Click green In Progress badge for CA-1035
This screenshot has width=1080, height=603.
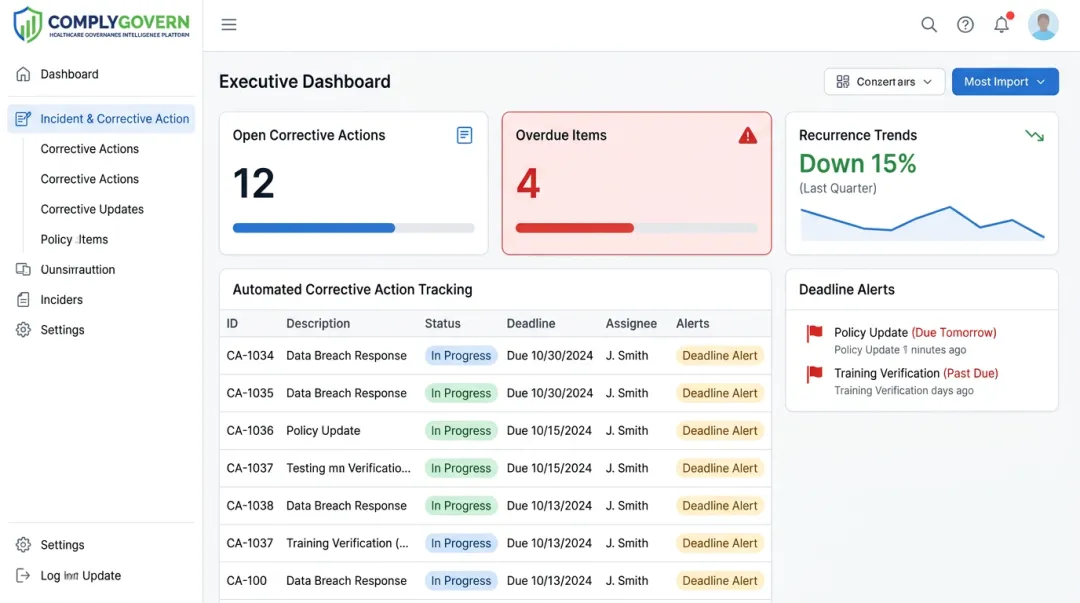(x=461, y=394)
